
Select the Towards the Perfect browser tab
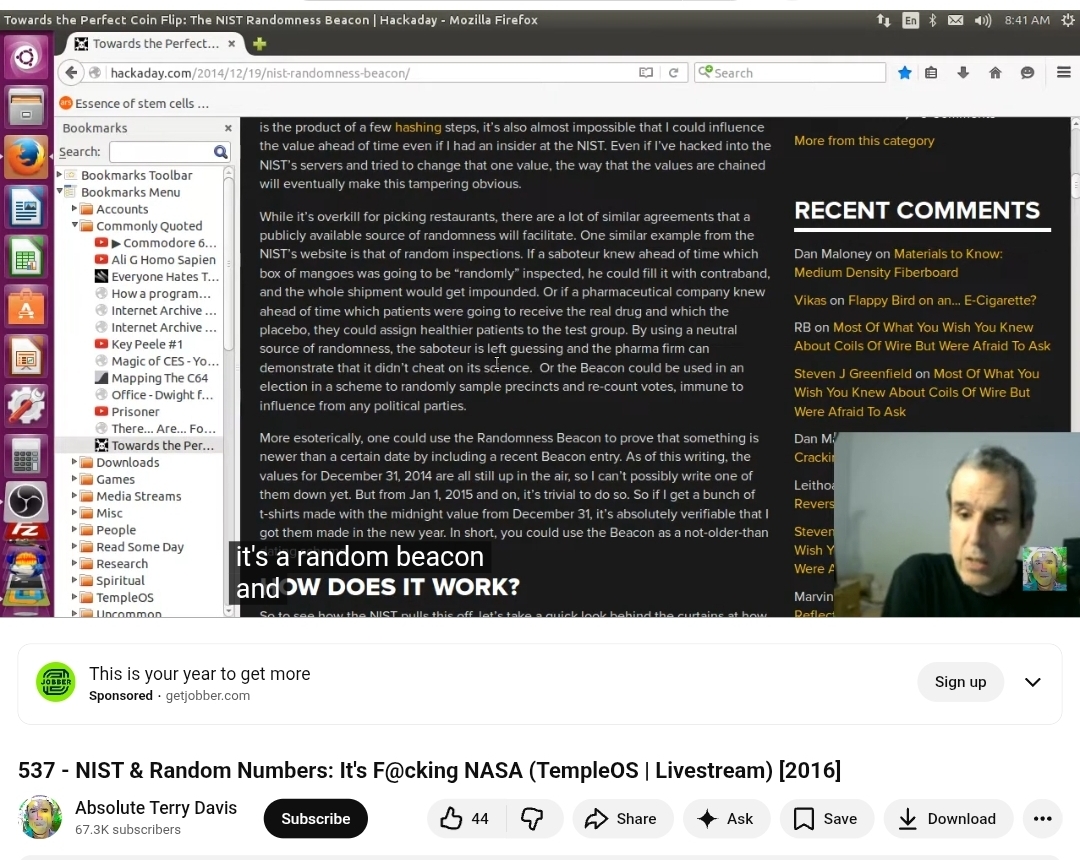(156, 43)
